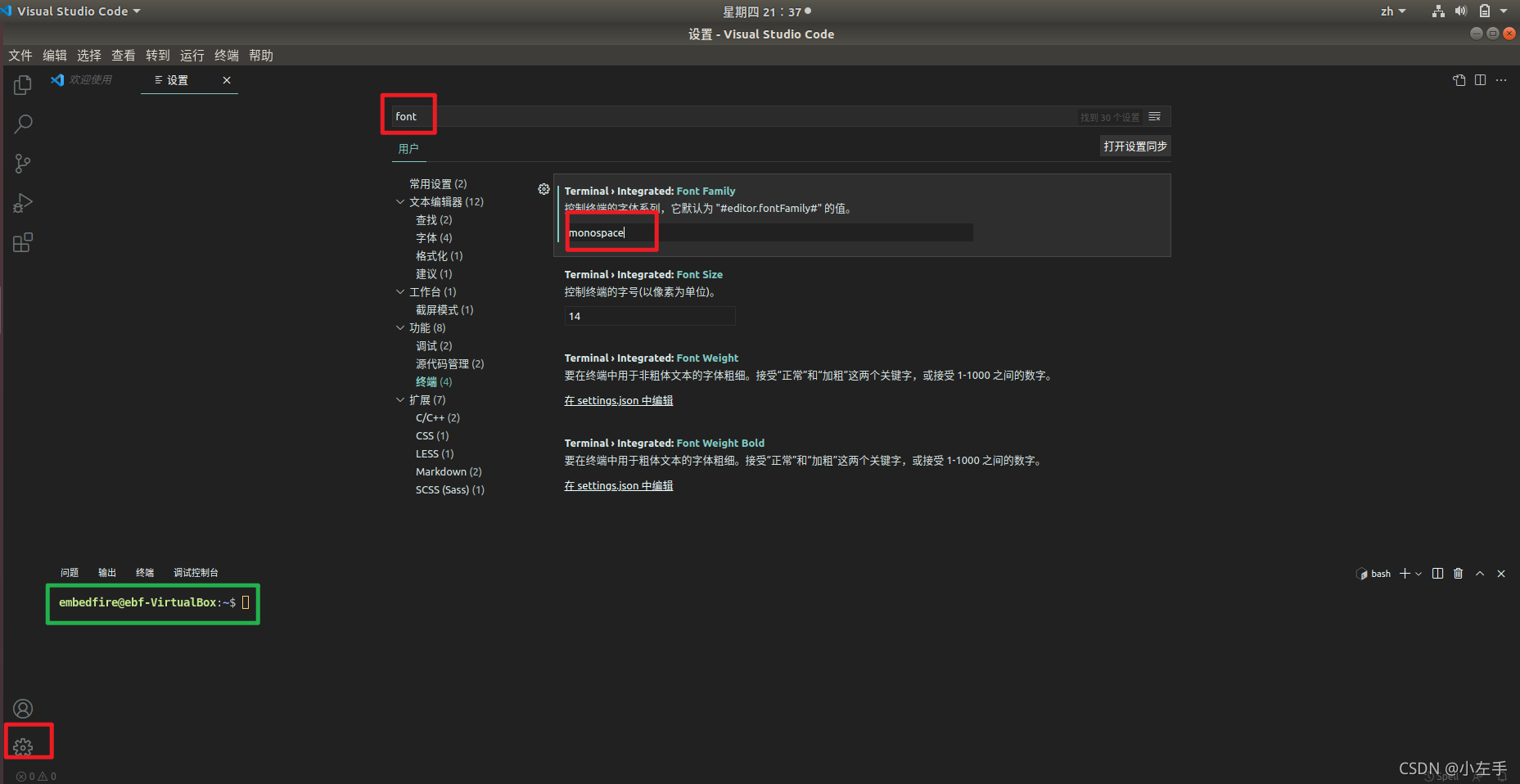
Task: Select 调试 (2) in settings tree
Action: click(x=434, y=346)
